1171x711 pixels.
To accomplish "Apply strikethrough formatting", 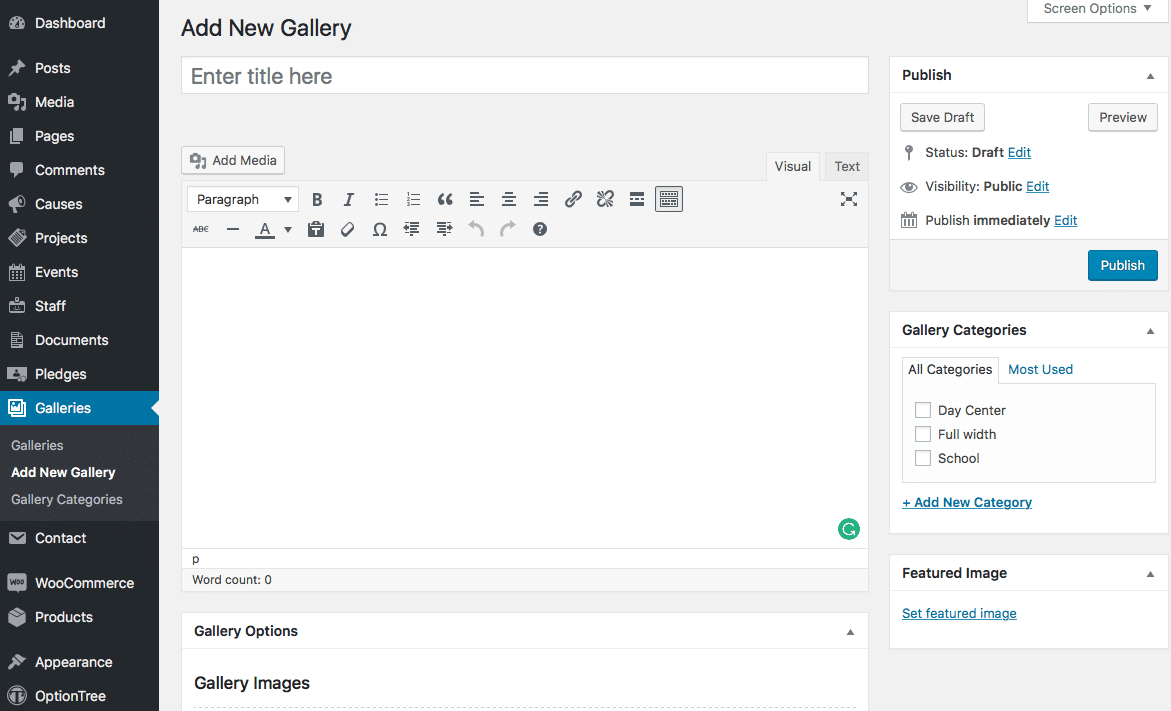I will coord(201,229).
